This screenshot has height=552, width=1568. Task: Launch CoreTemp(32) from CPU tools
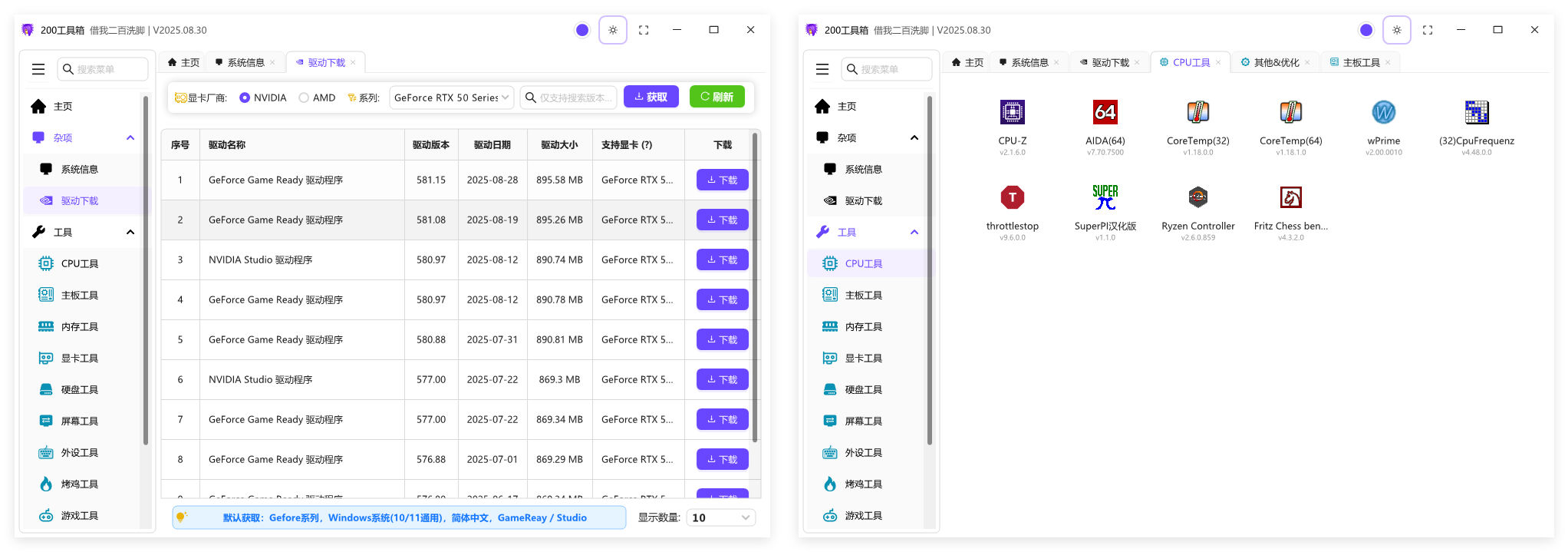click(1197, 112)
